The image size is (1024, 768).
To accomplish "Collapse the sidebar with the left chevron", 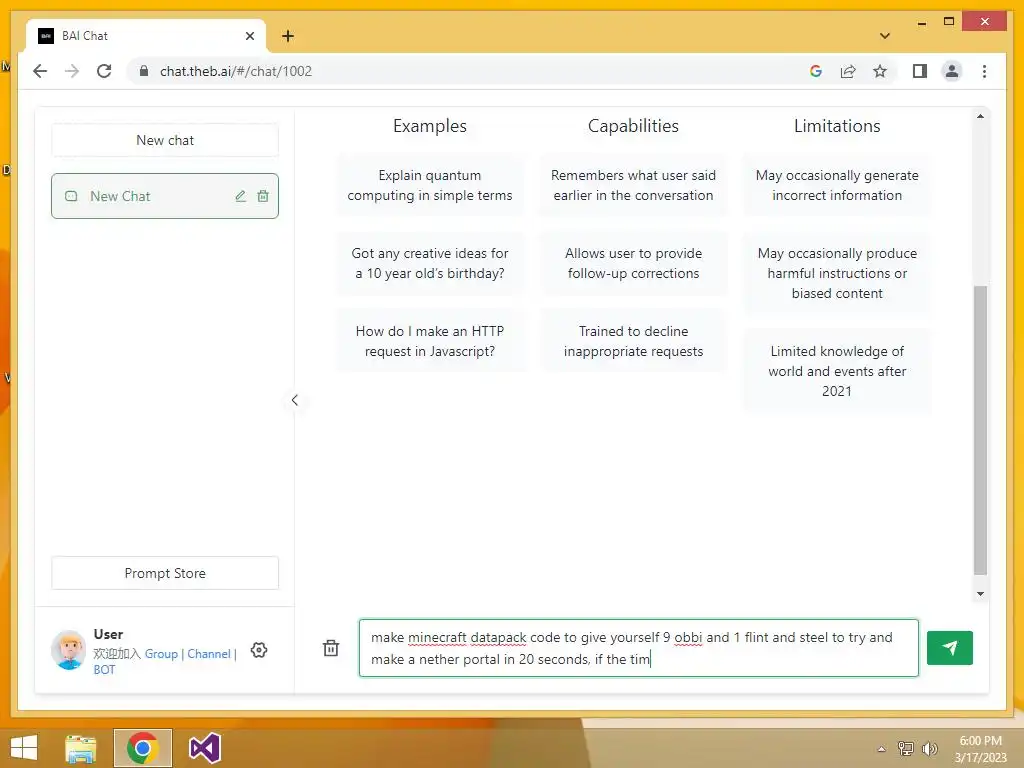I will point(295,400).
